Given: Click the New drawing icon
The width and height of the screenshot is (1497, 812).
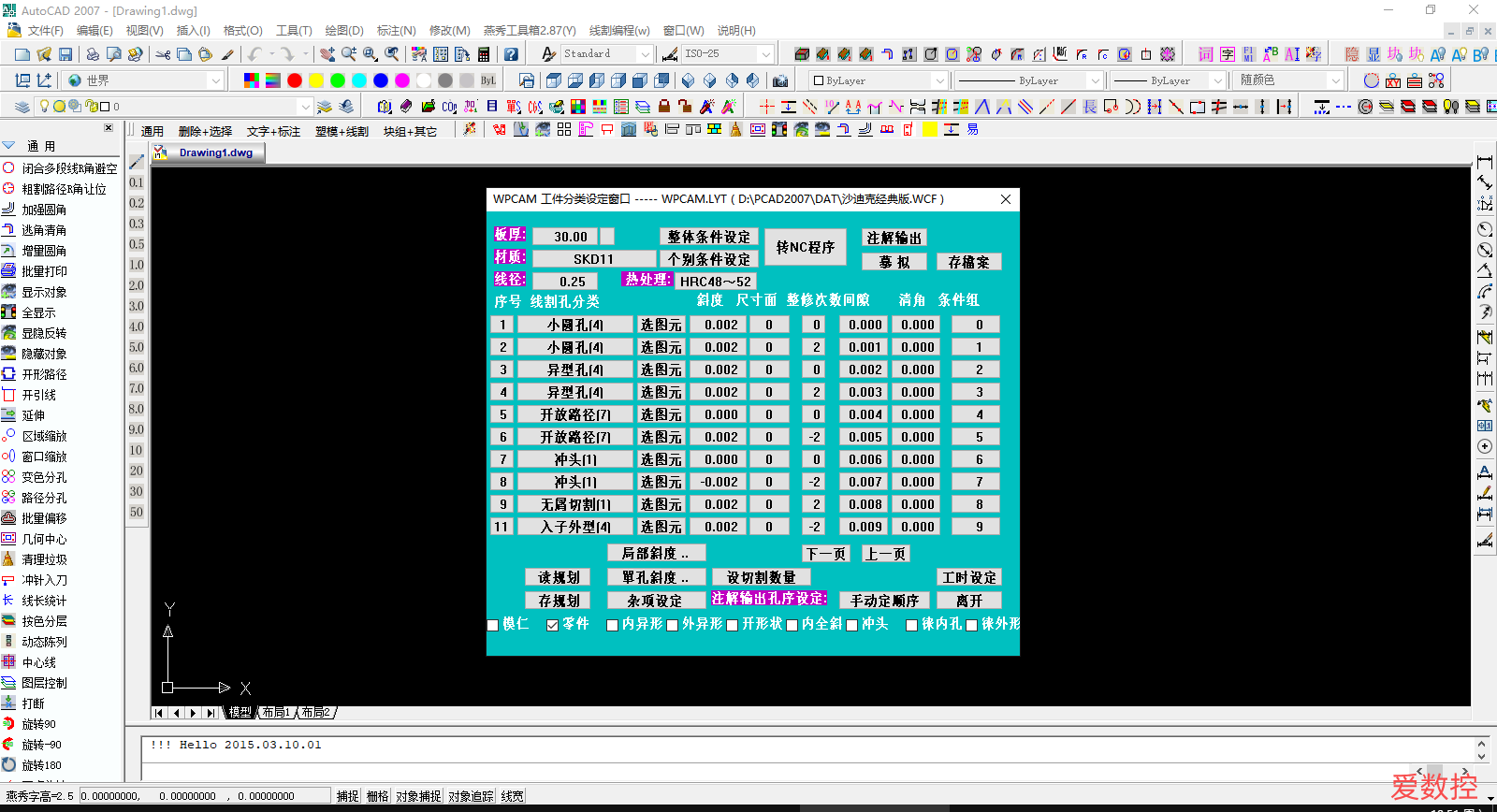Looking at the screenshot, I should click(22, 54).
